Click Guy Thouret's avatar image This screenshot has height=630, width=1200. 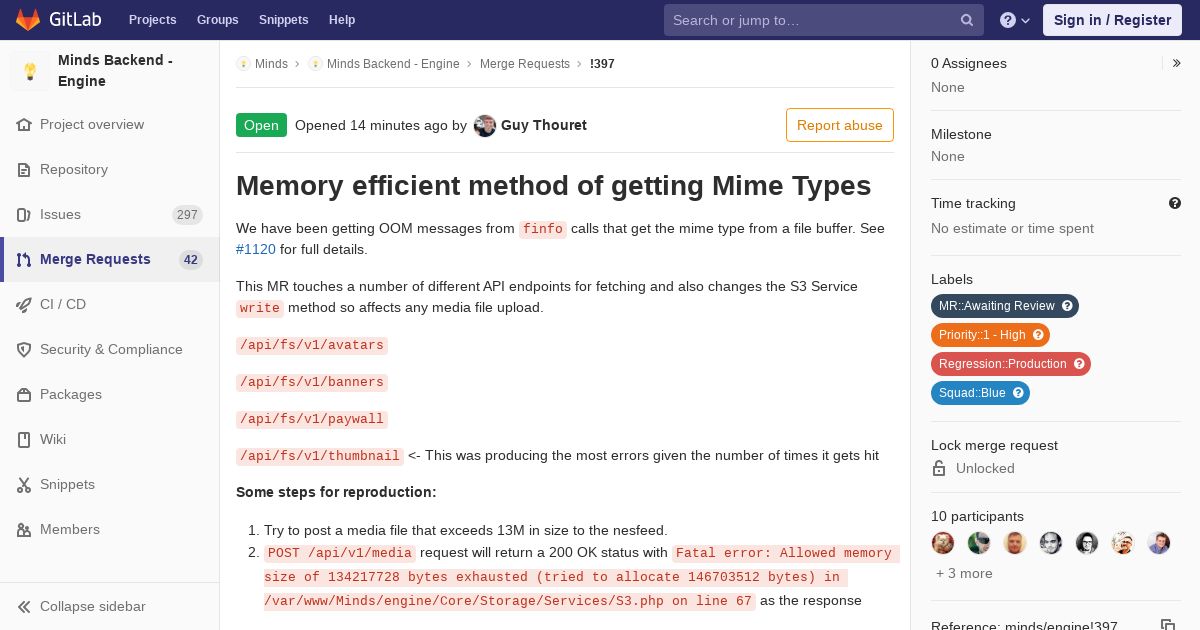[485, 125]
